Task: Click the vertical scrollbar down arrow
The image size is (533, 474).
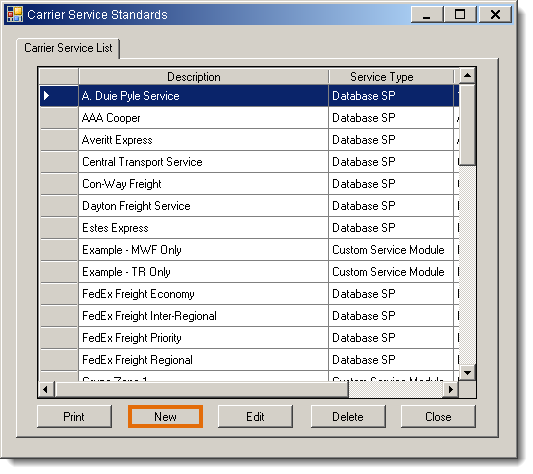Action: coord(467,373)
